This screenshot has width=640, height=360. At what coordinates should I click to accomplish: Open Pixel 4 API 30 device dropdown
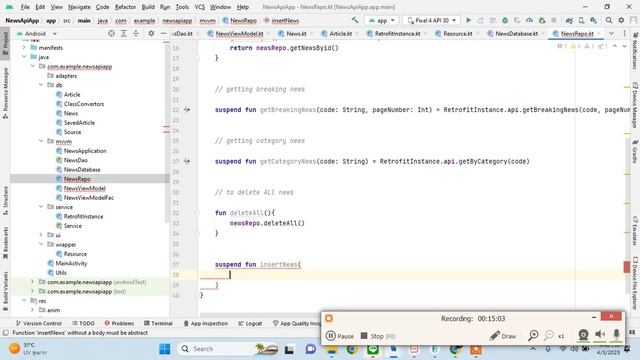click(x=431, y=20)
